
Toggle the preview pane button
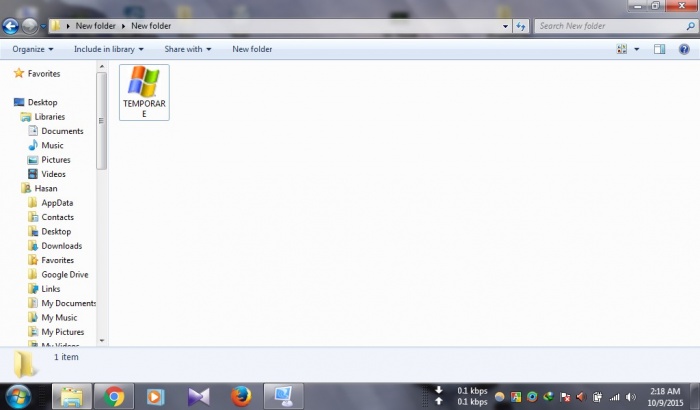pyautogui.click(x=659, y=49)
